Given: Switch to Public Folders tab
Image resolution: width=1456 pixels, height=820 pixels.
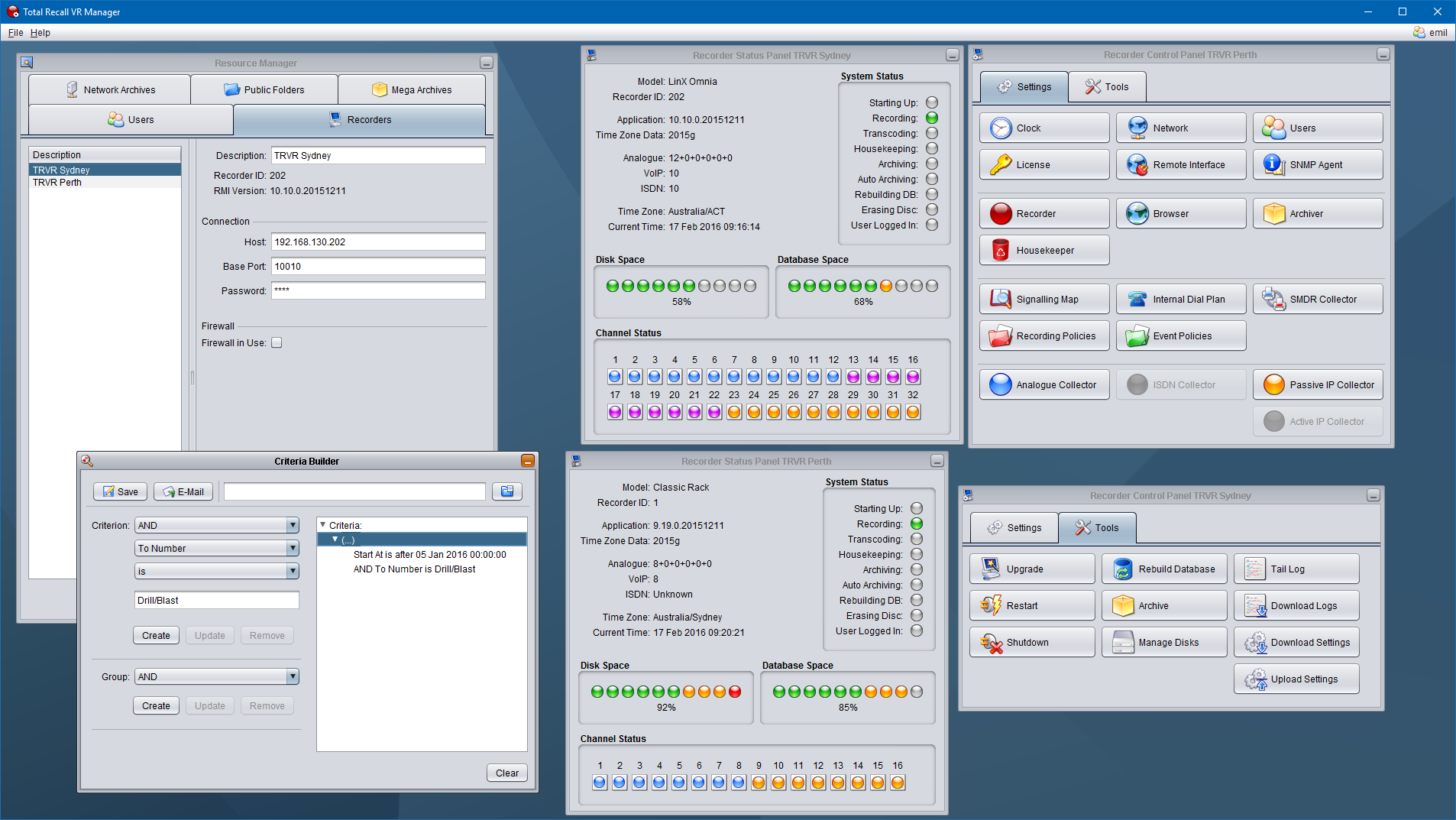Looking at the screenshot, I should tap(264, 90).
